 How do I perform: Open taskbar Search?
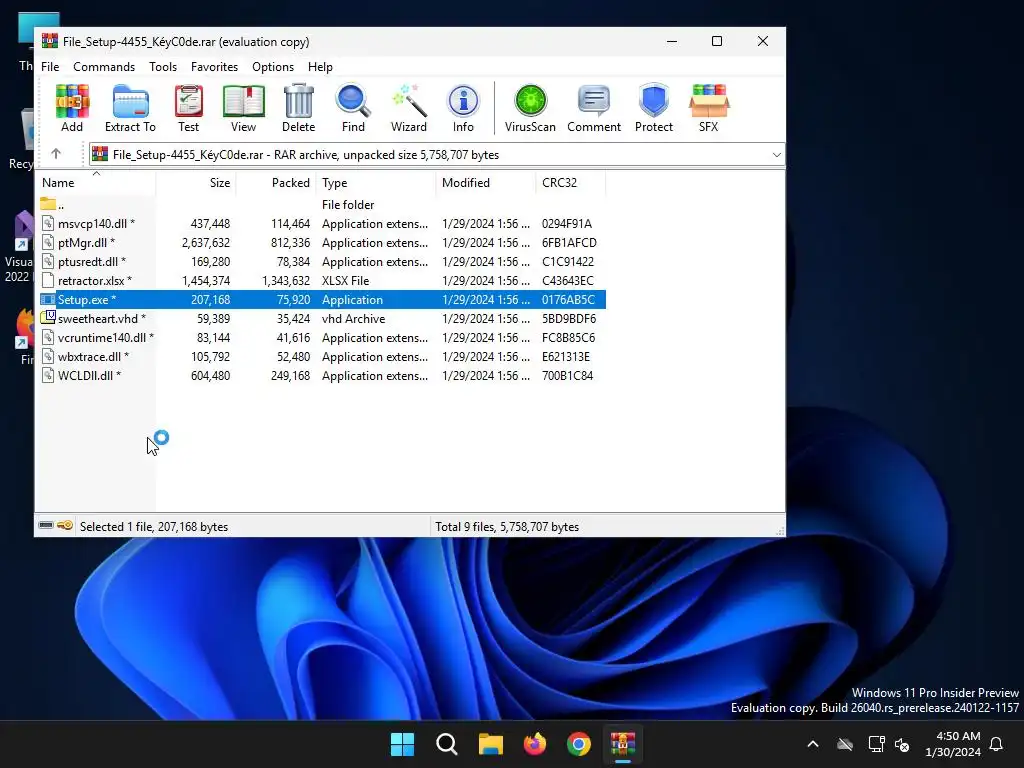447,744
